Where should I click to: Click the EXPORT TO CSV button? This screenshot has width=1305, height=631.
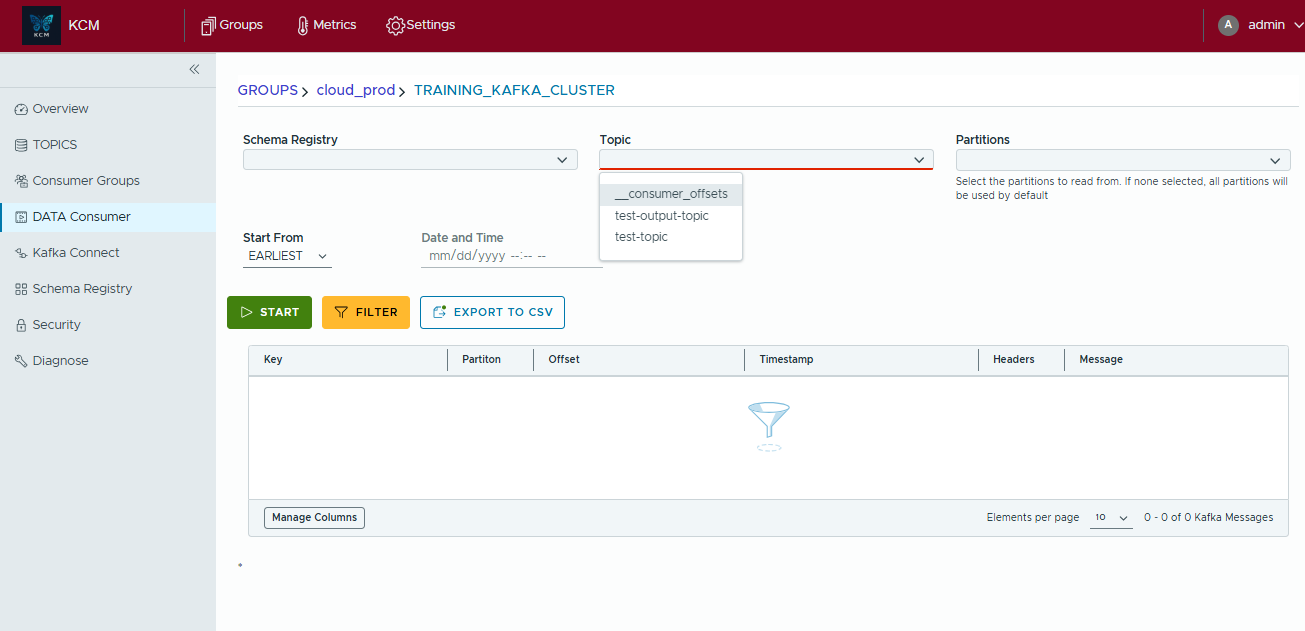pyautogui.click(x=492, y=312)
